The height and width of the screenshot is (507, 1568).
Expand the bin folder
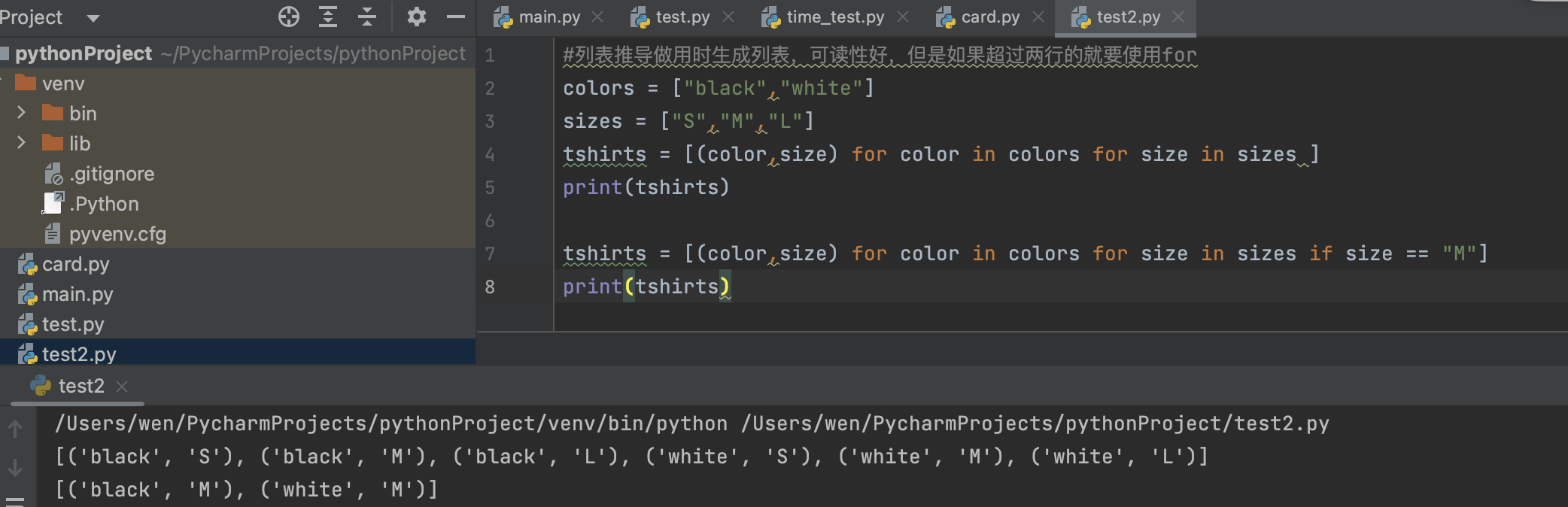tap(22, 113)
